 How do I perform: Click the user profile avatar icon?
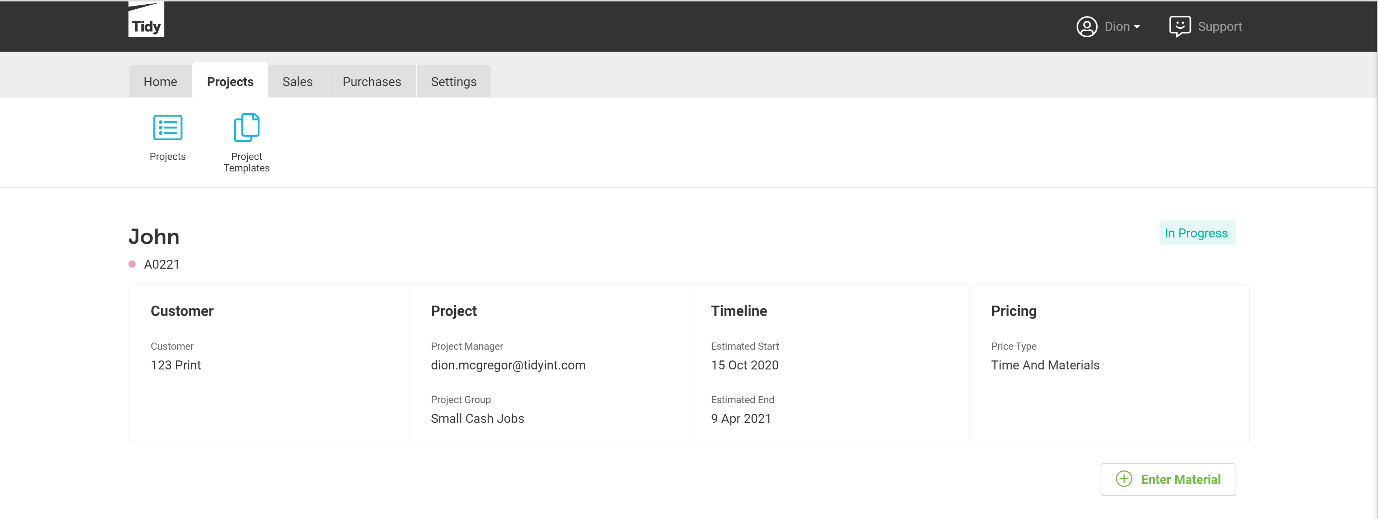[x=1087, y=27]
